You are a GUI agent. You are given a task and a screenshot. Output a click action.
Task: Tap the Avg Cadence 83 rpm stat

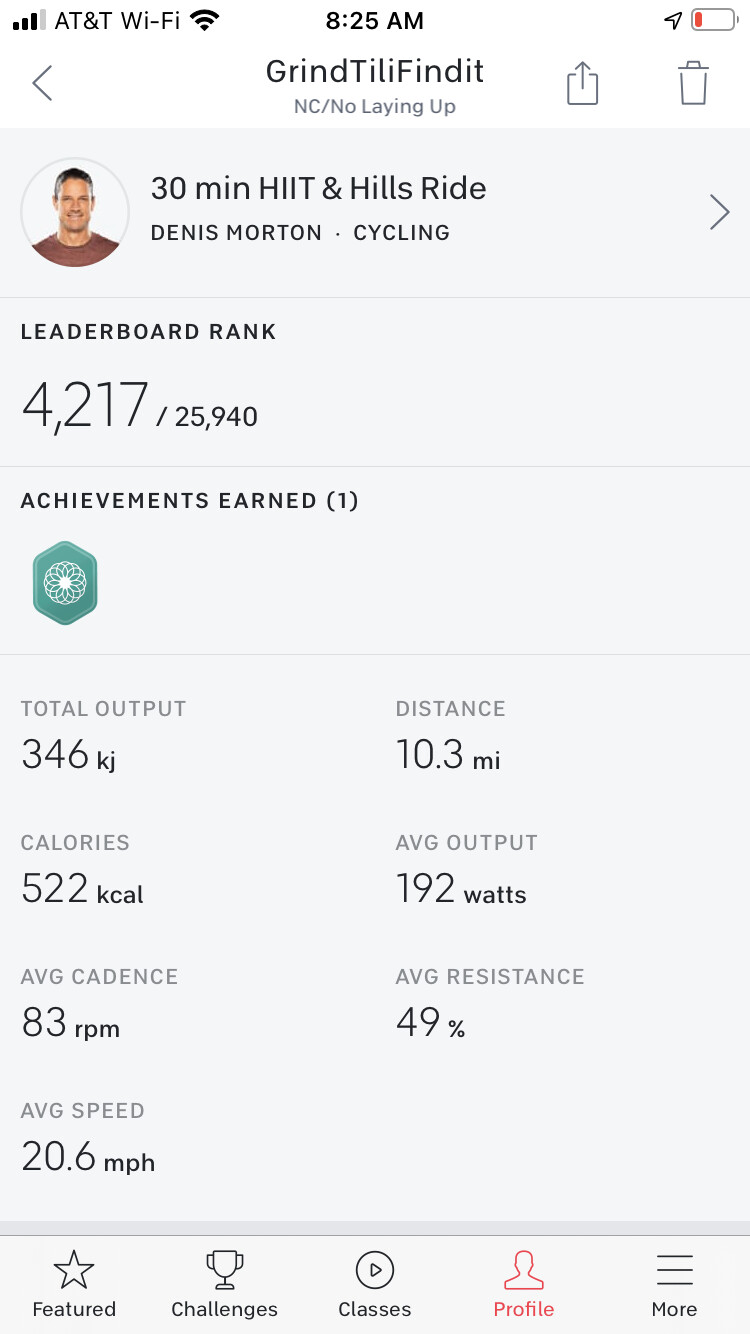click(x=70, y=1023)
